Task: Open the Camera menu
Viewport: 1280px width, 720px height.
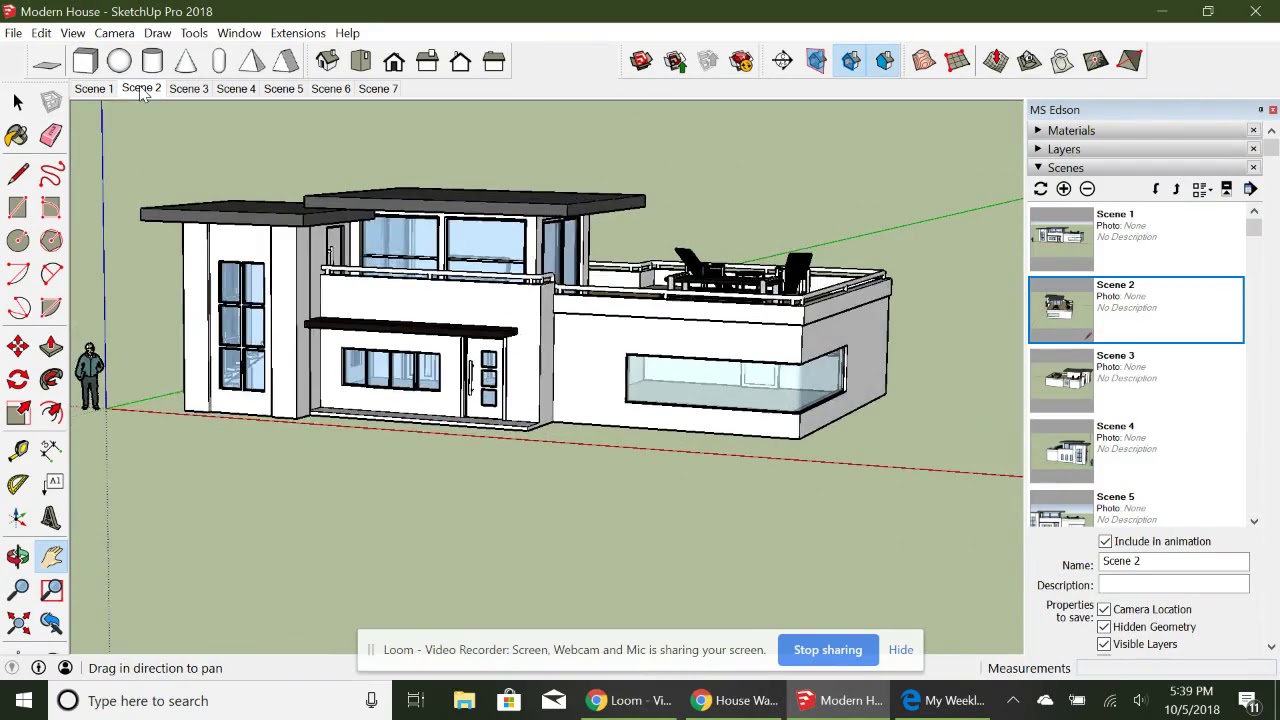Action: 114,33
